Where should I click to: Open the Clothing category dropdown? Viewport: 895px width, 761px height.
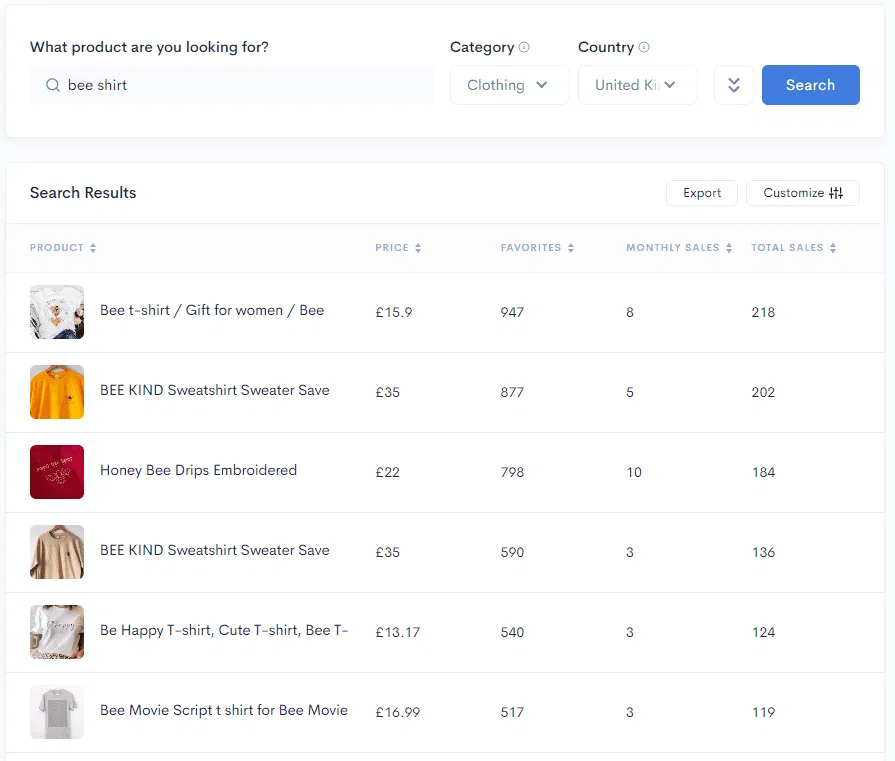point(509,85)
